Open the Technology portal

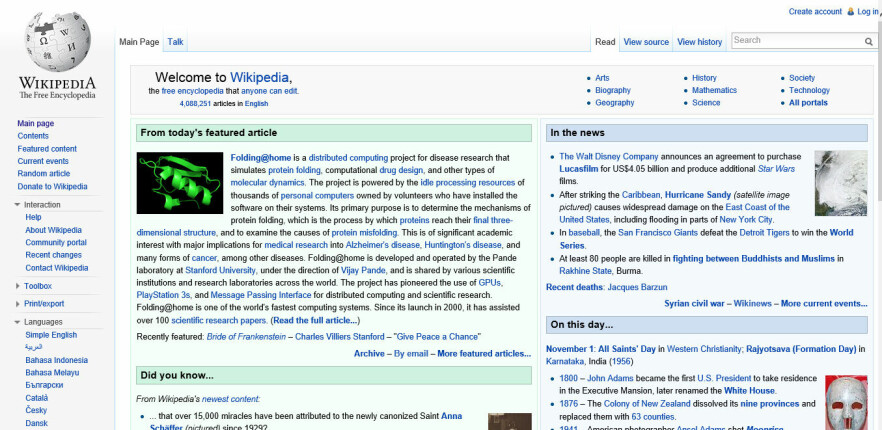point(809,90)
